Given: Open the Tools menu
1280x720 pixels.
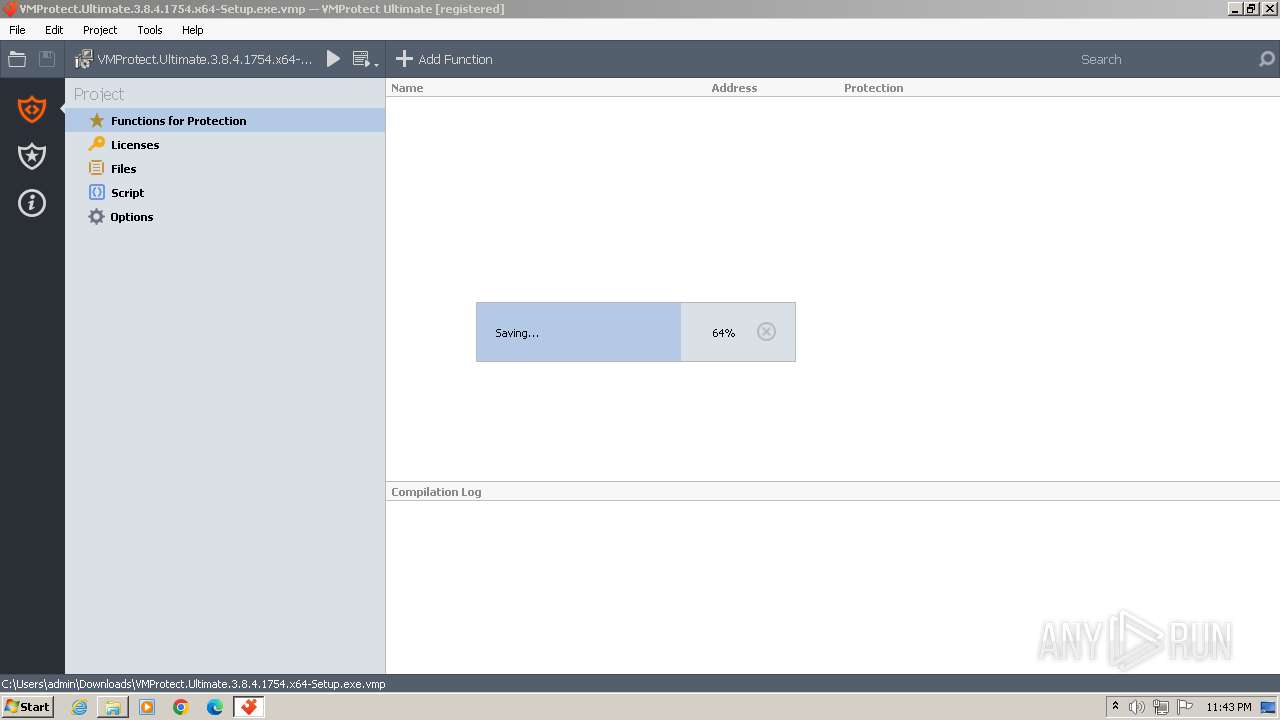Looking at the screenshot, I should click(150, 30).
